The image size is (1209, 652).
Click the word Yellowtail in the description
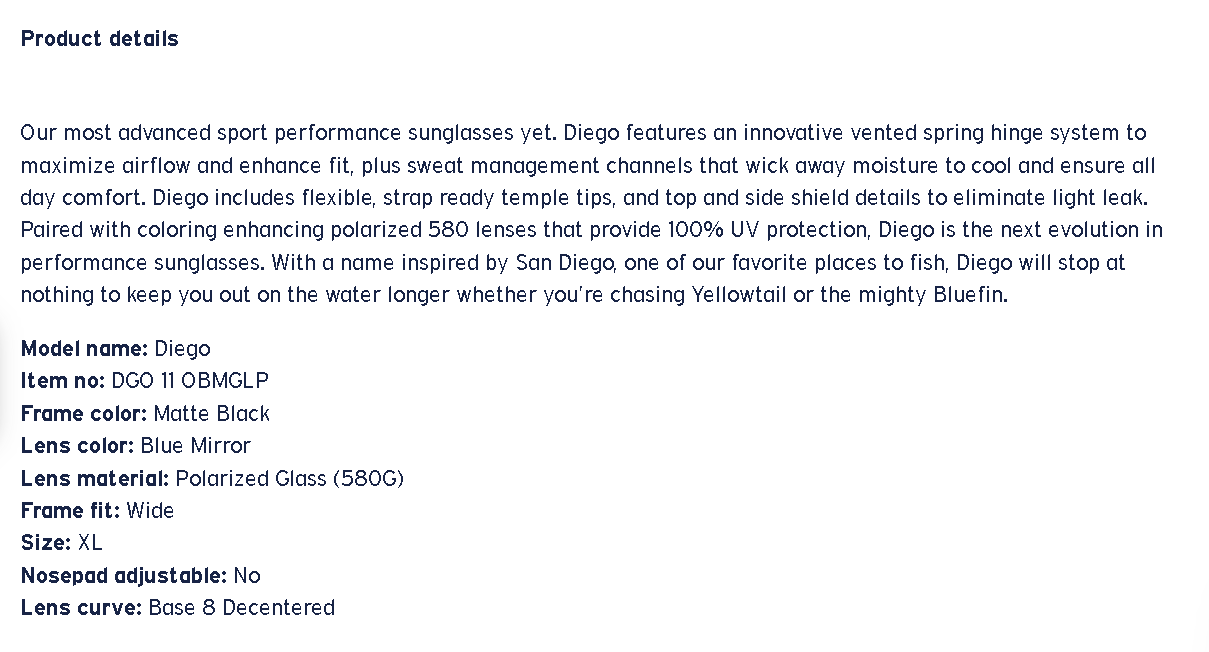coord(739,295)
